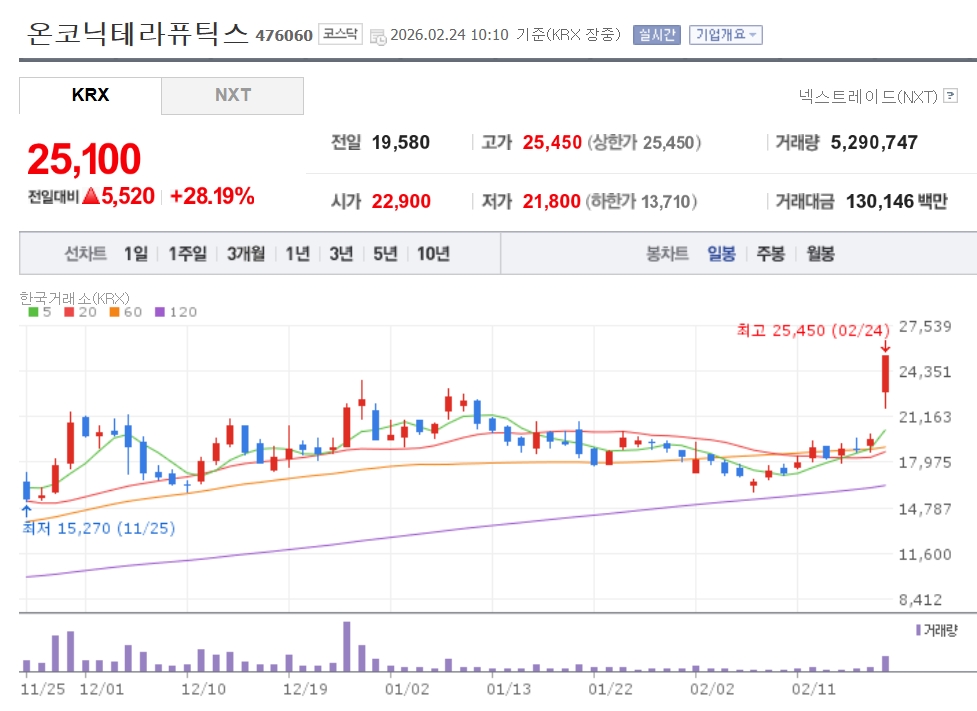
Task: Select the 3개월 line chart period
Action: [x=245, y=254]
